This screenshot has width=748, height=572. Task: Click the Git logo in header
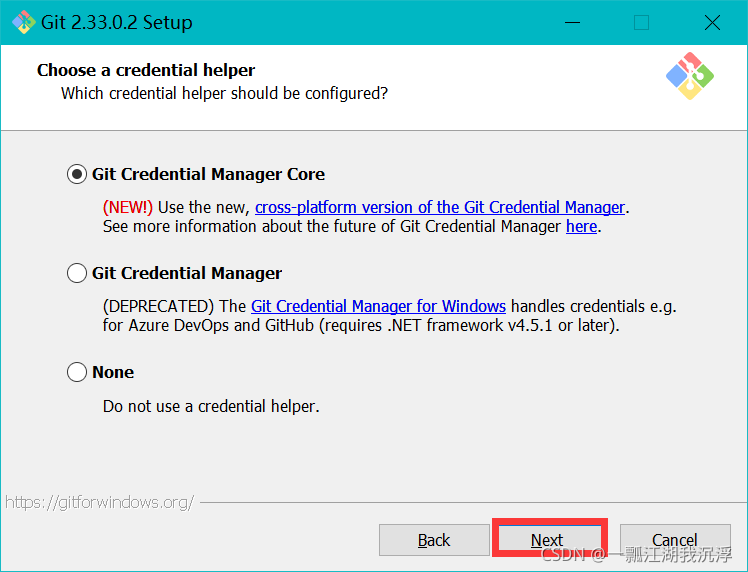[x=690, y=76]
